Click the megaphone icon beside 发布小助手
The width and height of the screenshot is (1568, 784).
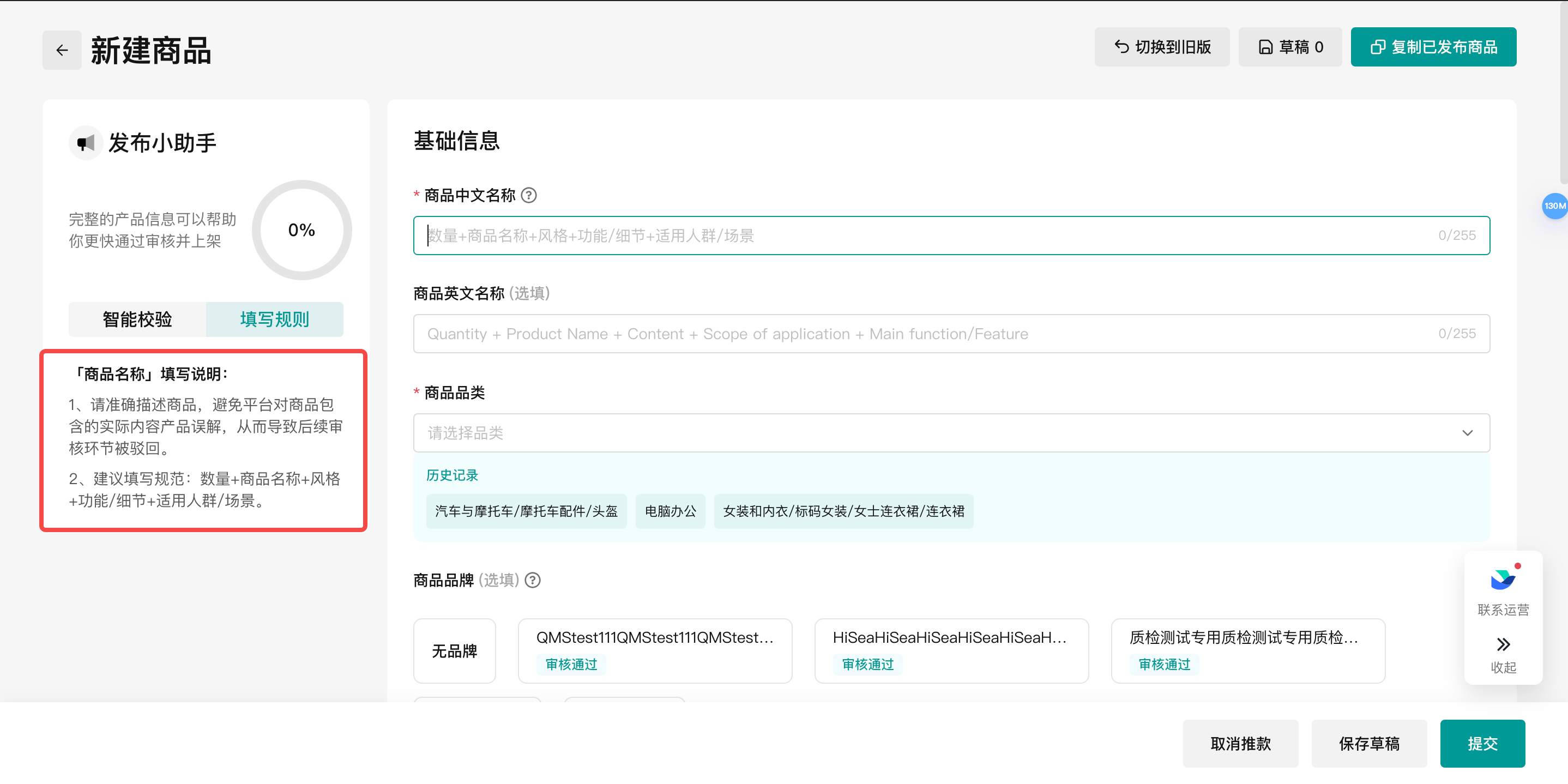pos(86,143)
